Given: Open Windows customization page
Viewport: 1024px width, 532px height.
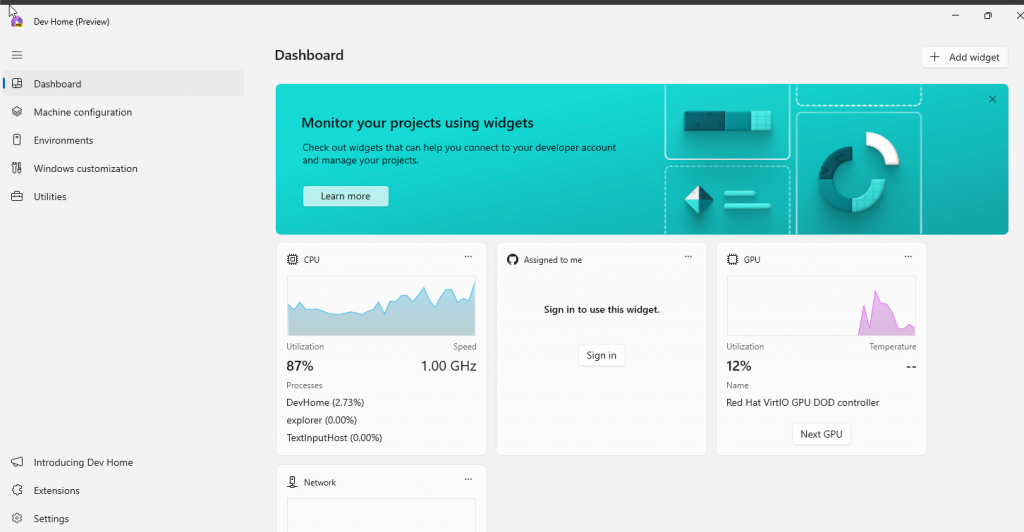Looking at the screenshot, I should pyautogui.click(x=124, y=168).
